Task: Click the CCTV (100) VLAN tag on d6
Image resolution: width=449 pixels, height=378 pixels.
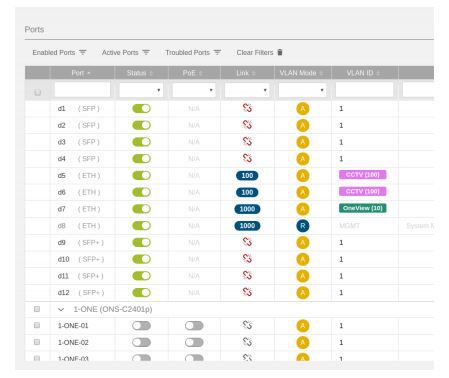Action: (x=363, y=191)
